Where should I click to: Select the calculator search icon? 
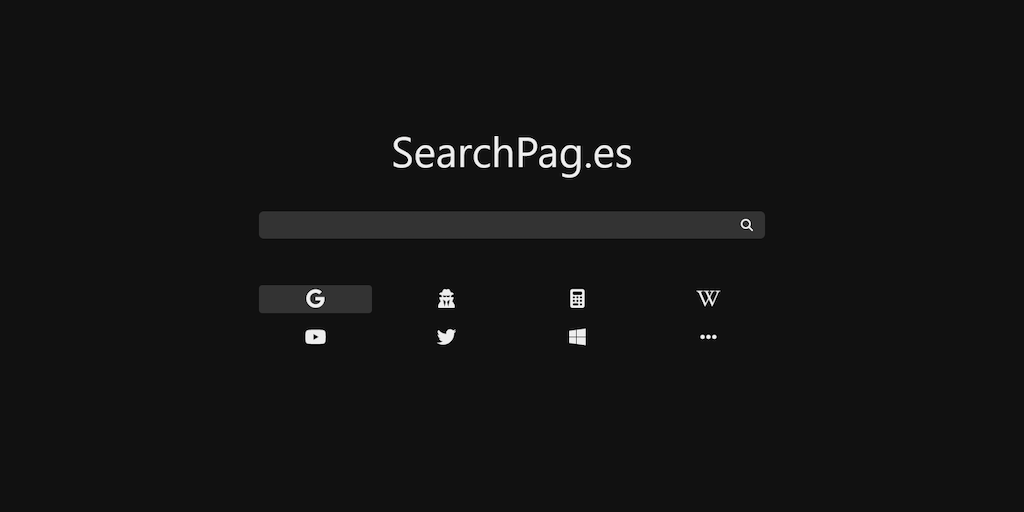[x=577, y=299]
